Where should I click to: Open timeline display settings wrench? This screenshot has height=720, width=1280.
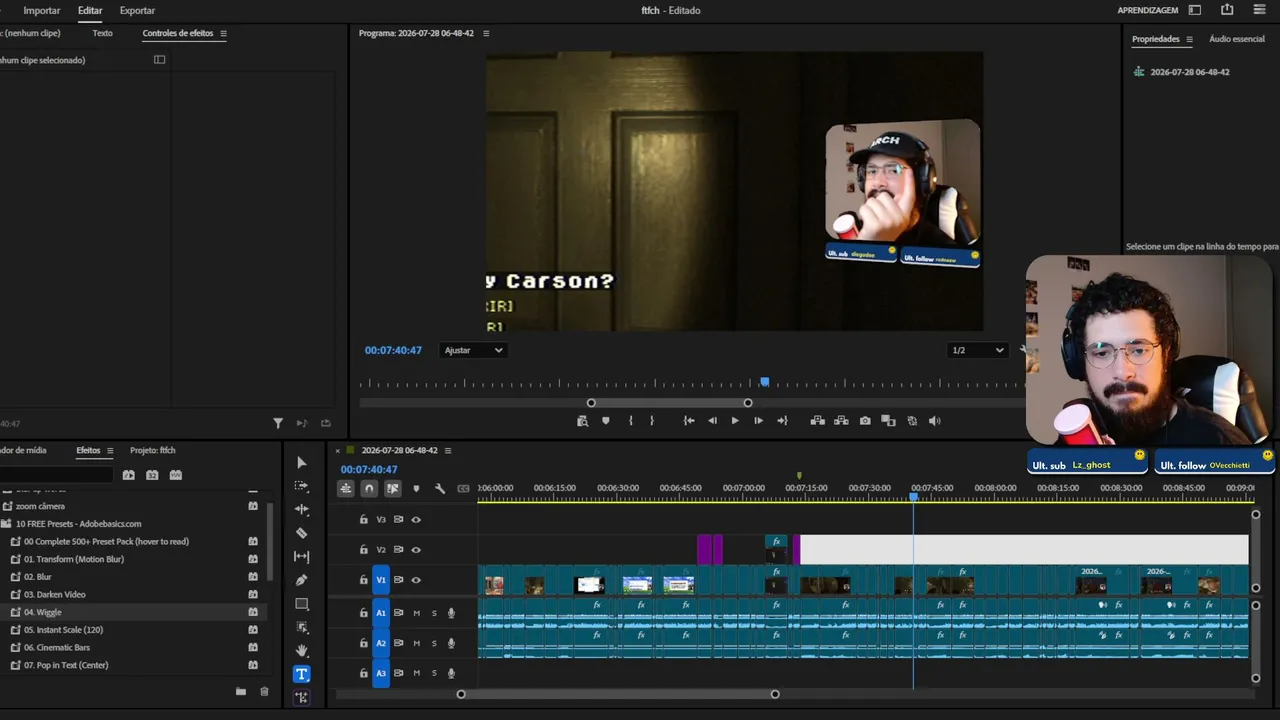440,489
